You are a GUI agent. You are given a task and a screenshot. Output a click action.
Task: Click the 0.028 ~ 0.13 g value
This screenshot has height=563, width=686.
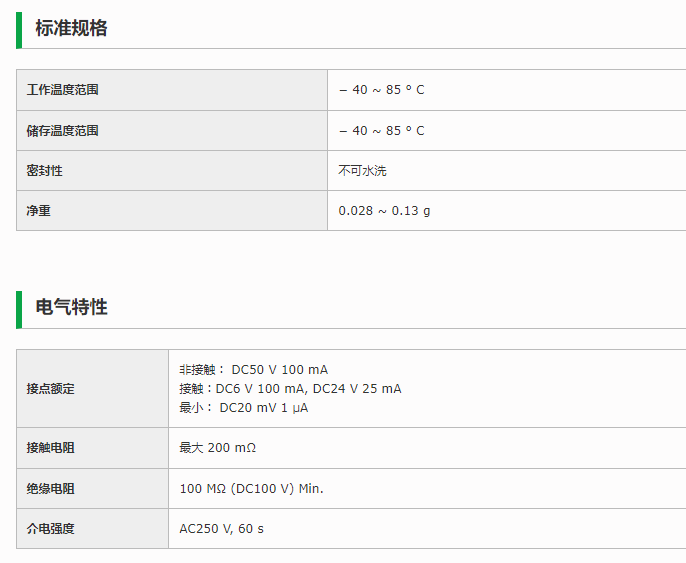coord(384,211)
